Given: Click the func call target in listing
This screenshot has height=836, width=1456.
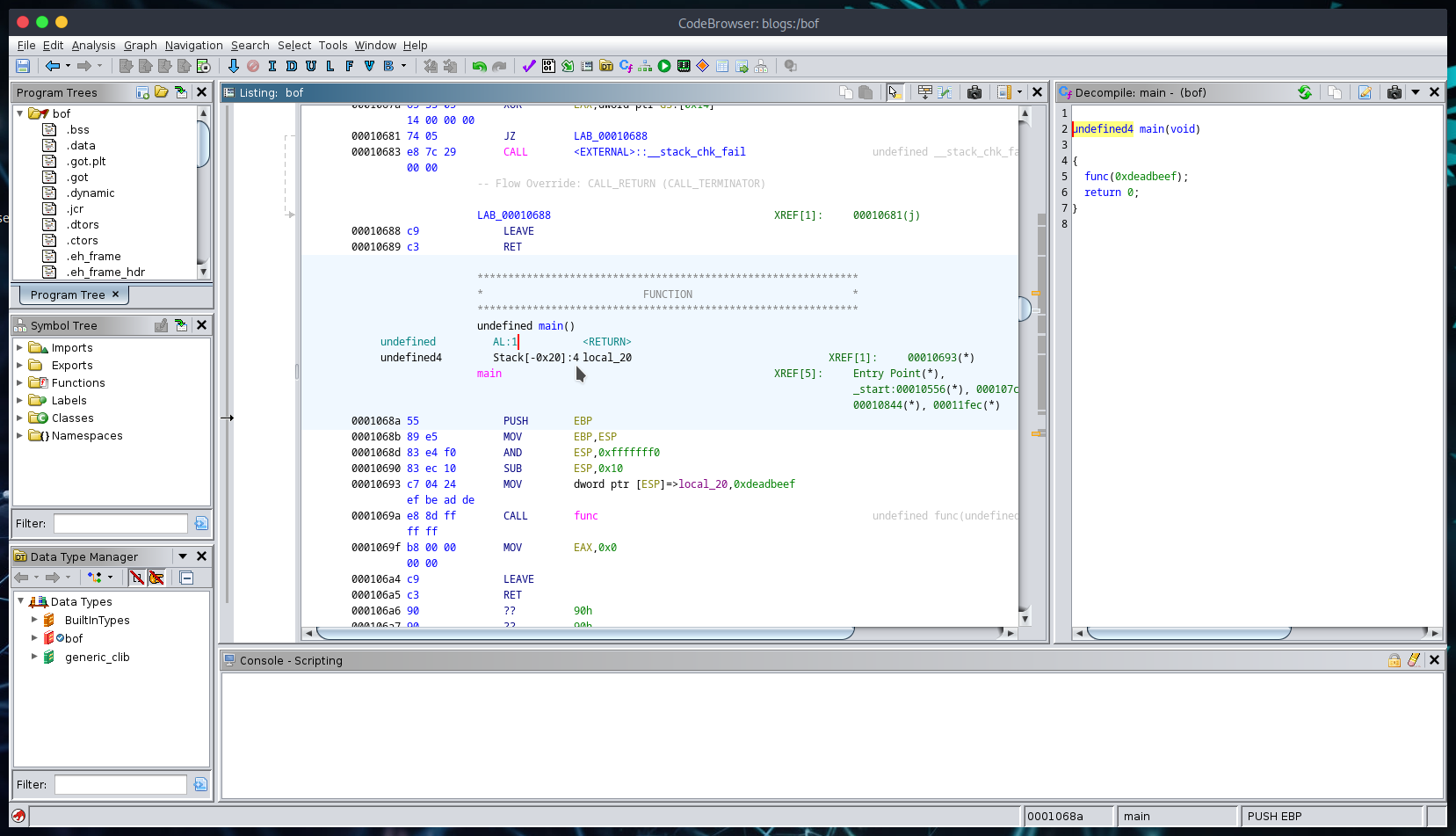Looking at the screenshot, I should click(585, 516).
